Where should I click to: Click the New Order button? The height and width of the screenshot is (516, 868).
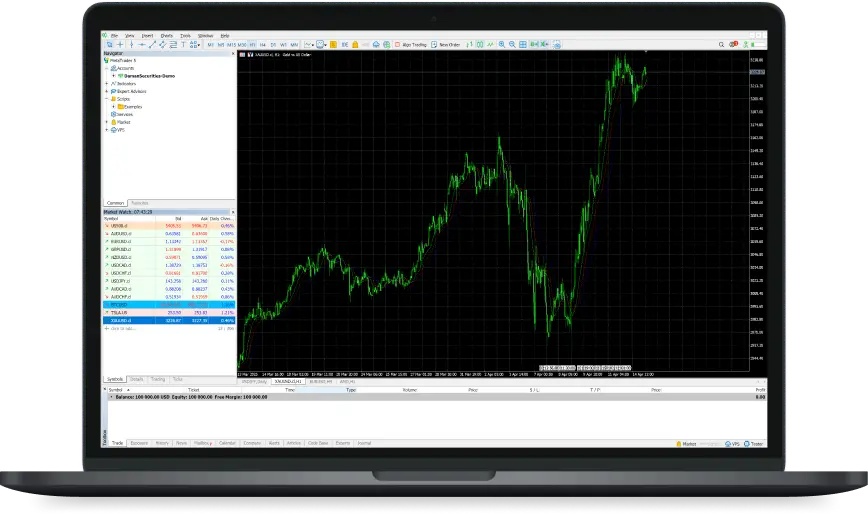[x=448, y=45]
